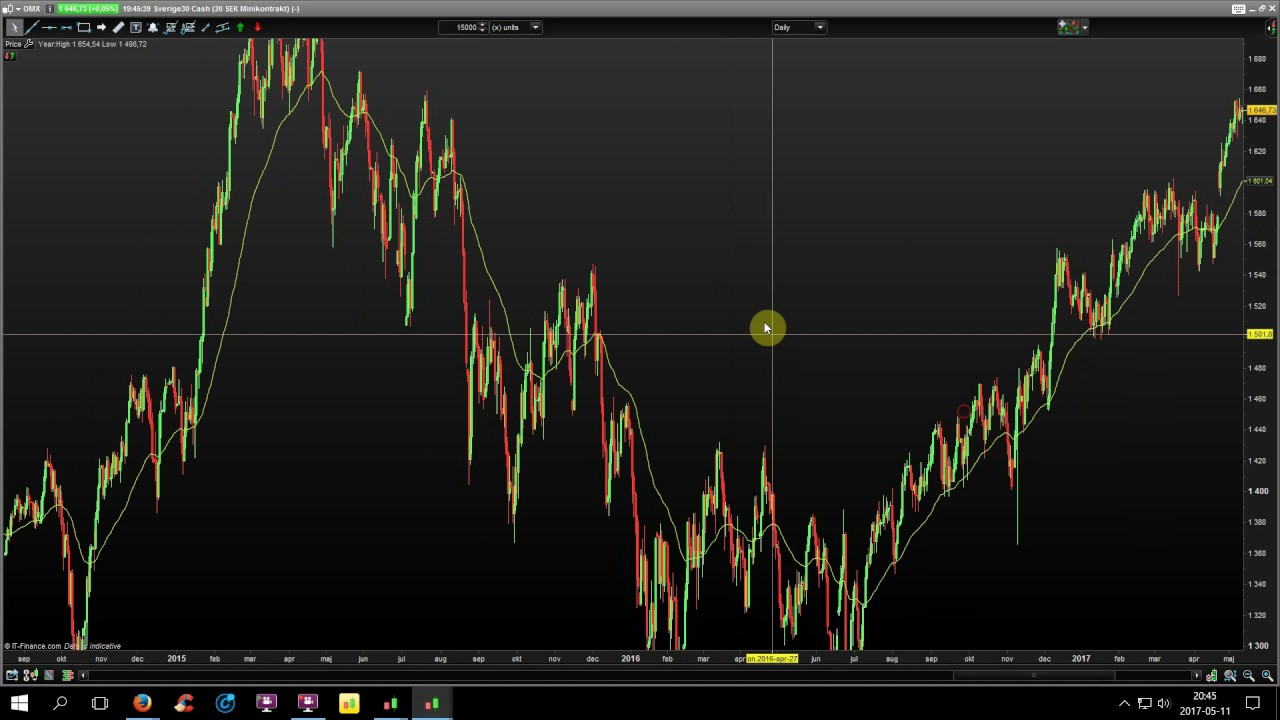1280x720 pixels.
Task: Open Price settings wrench icon
Action: 29,44
